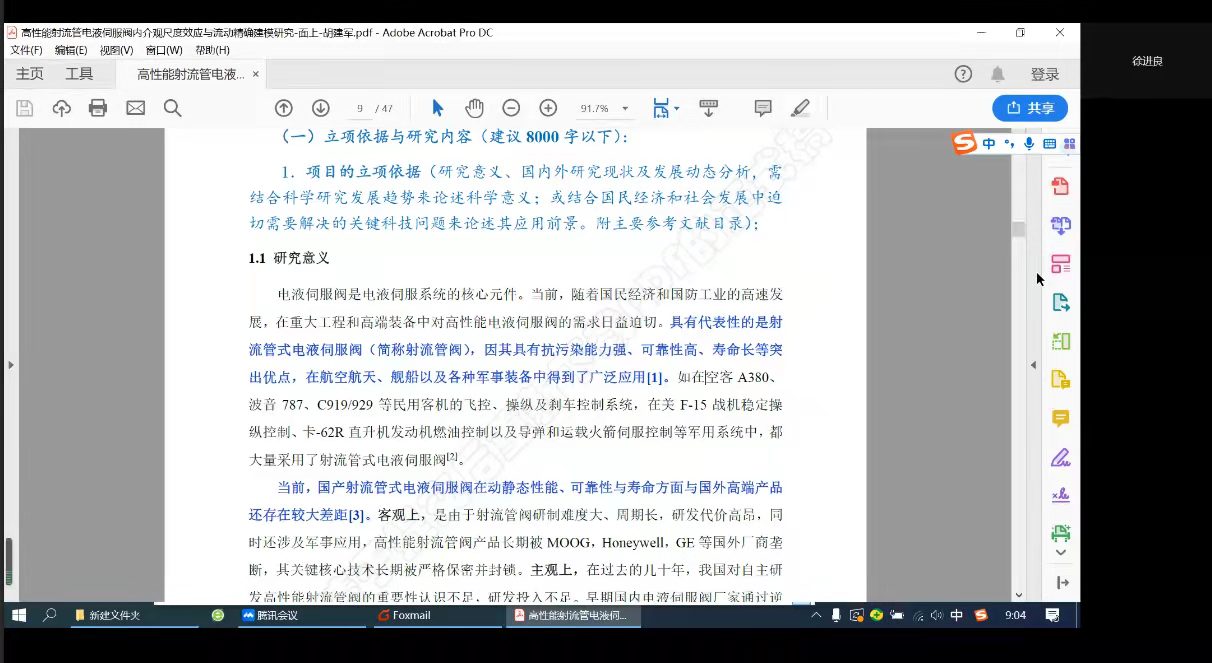Screen dimensions: 1212x663
Task: Go to previous page arrow
Action: [x=284, y=108]
